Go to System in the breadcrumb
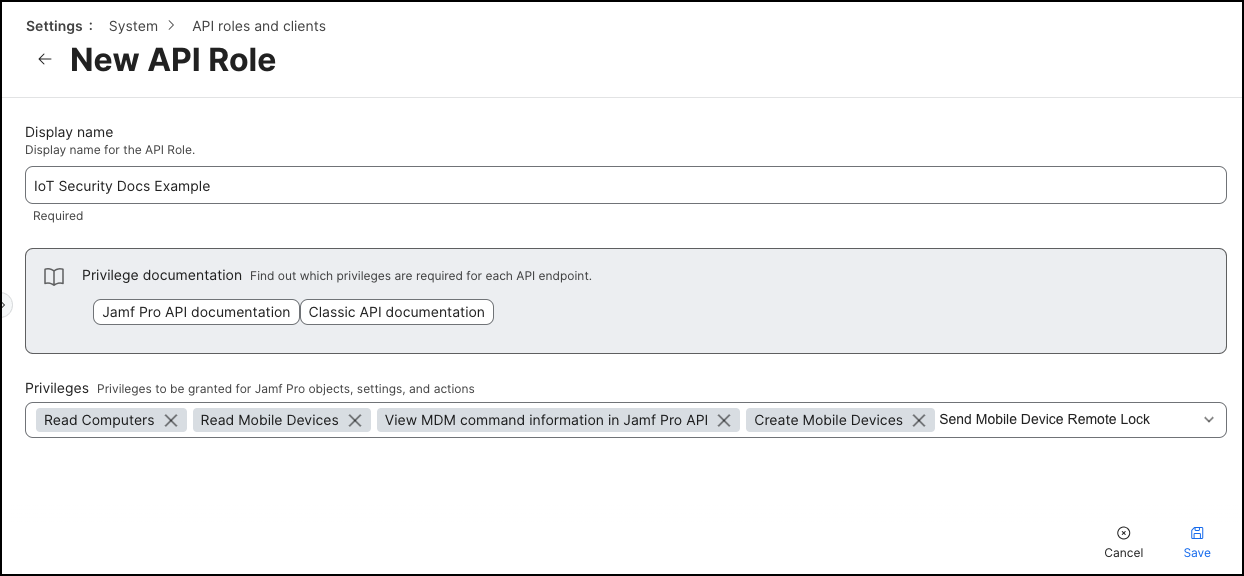This screenshot has height=576, width=1244. click(x=133, y=26)
